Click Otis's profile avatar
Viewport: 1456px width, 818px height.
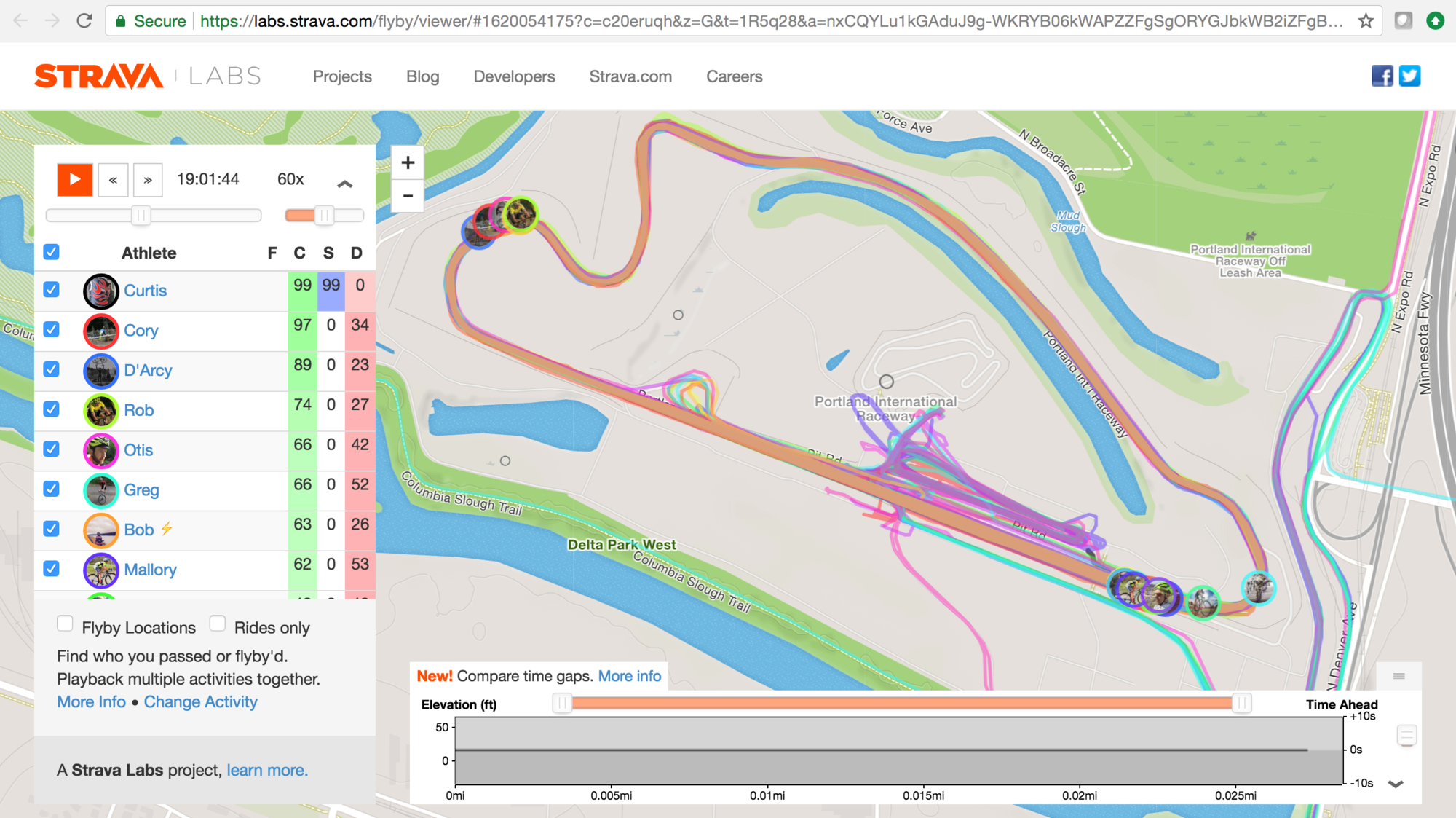100,451
